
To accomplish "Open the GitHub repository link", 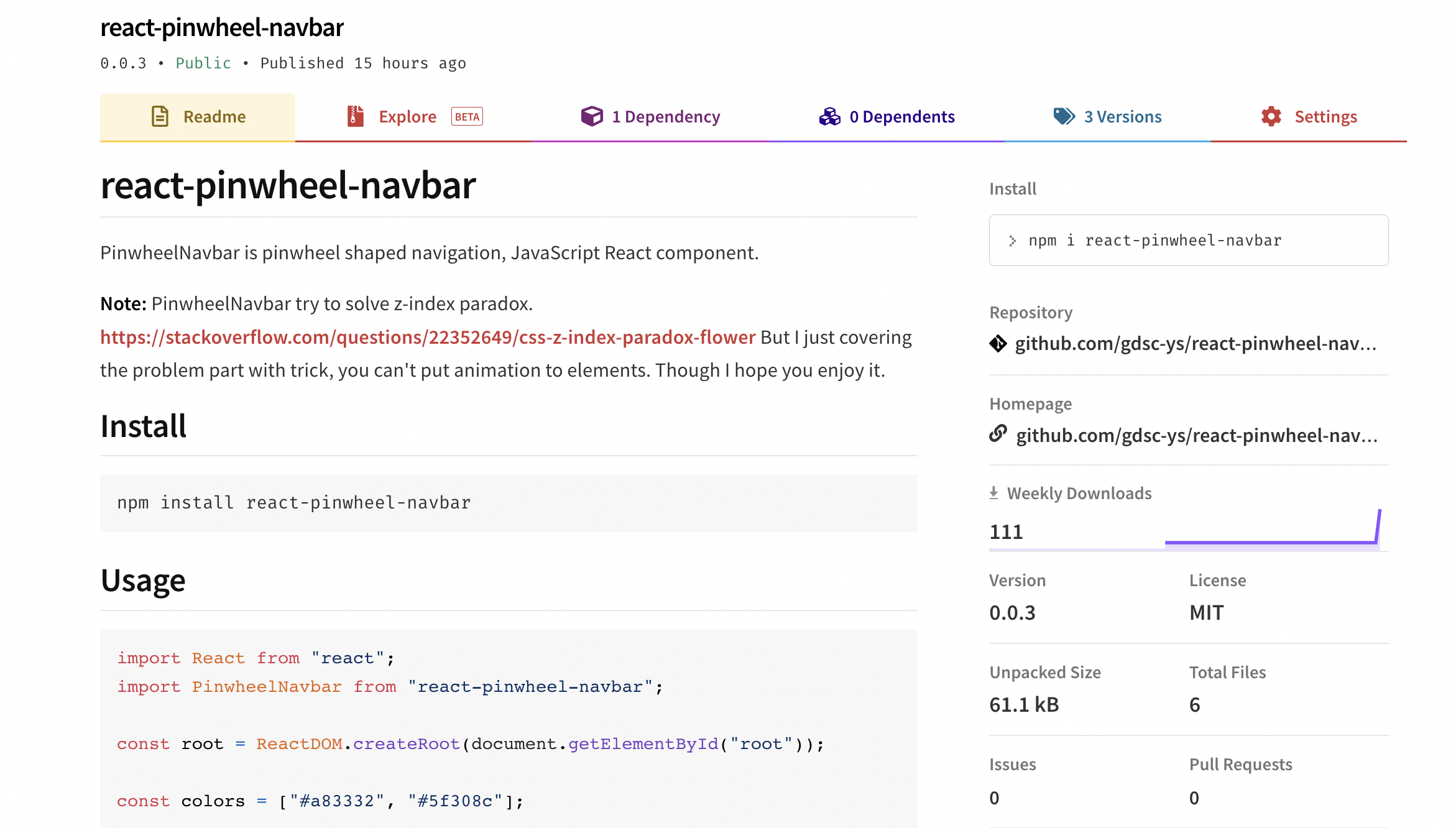I will tap(1196, 343).
